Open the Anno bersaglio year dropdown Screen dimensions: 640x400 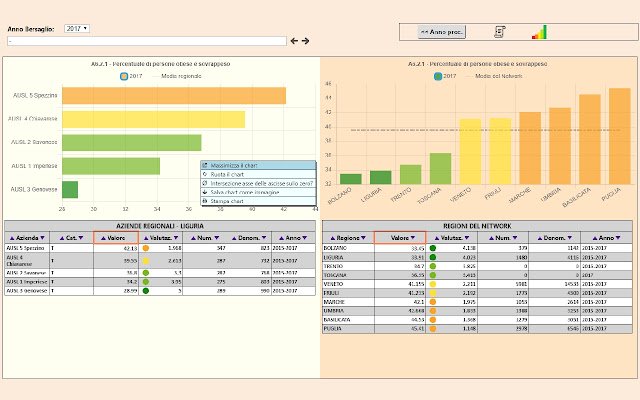77,29
